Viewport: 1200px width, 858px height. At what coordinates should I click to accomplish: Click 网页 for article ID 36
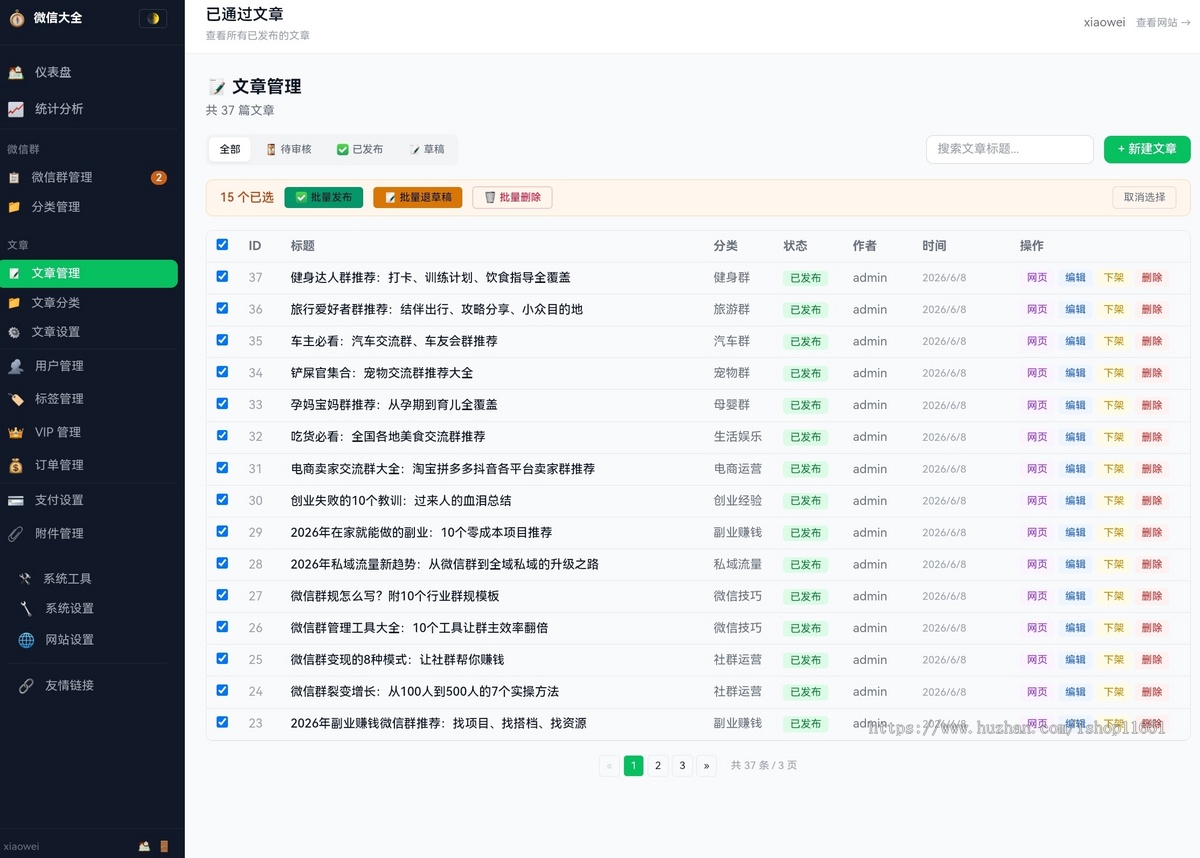(1037, 310)
